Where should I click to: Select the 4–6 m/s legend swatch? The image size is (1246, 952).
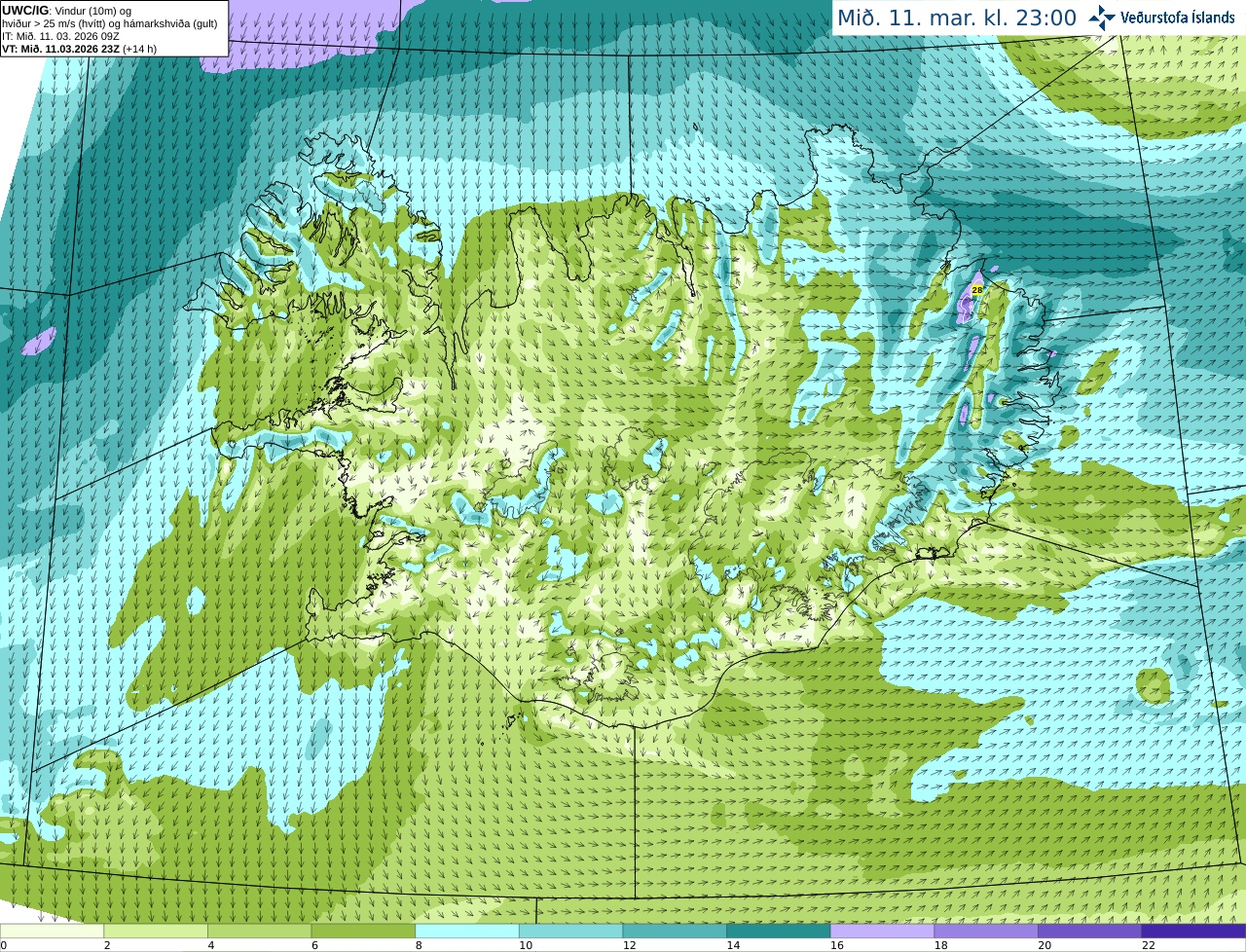[259, 931]
